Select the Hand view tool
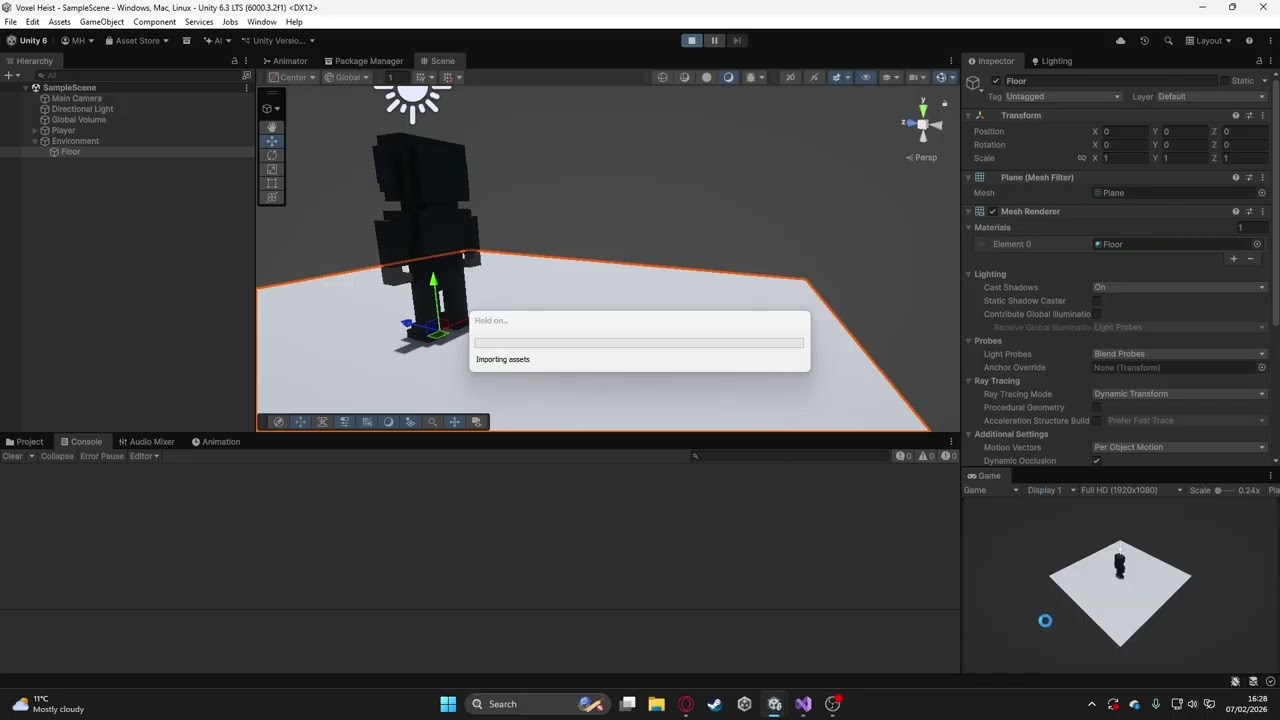 pyautogui.click(x=271, y=127)
